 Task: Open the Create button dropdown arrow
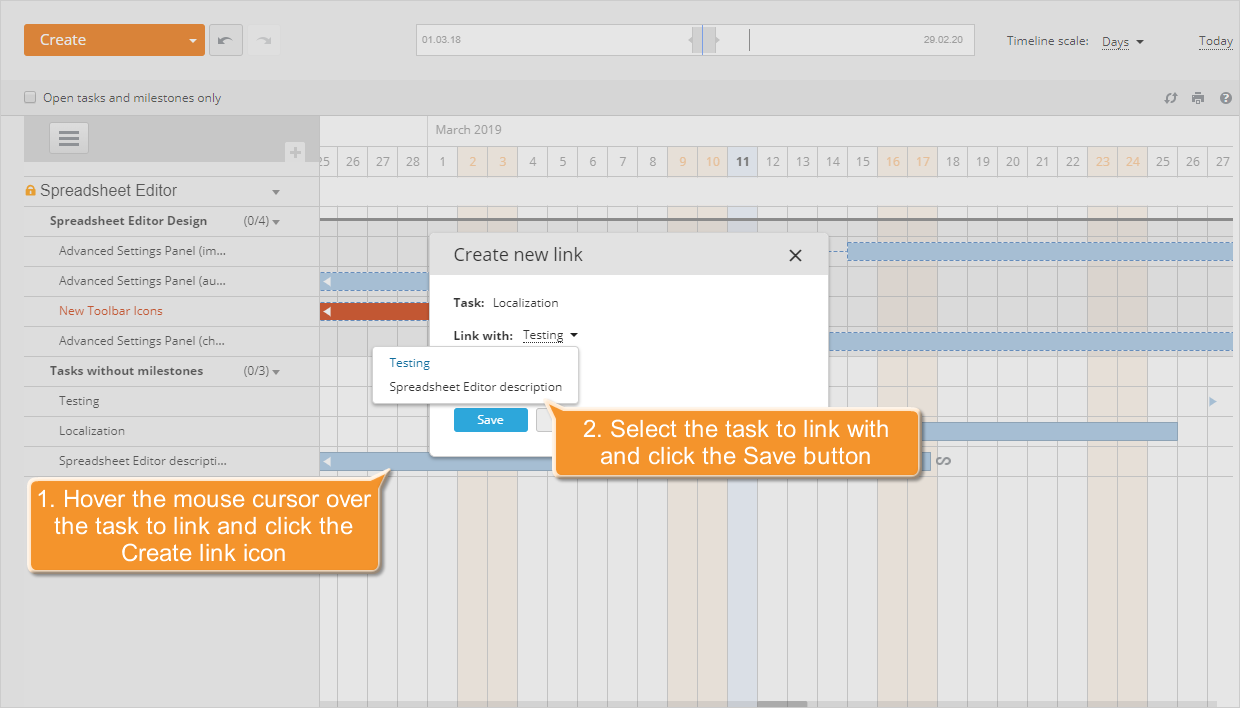coord(193,40)
